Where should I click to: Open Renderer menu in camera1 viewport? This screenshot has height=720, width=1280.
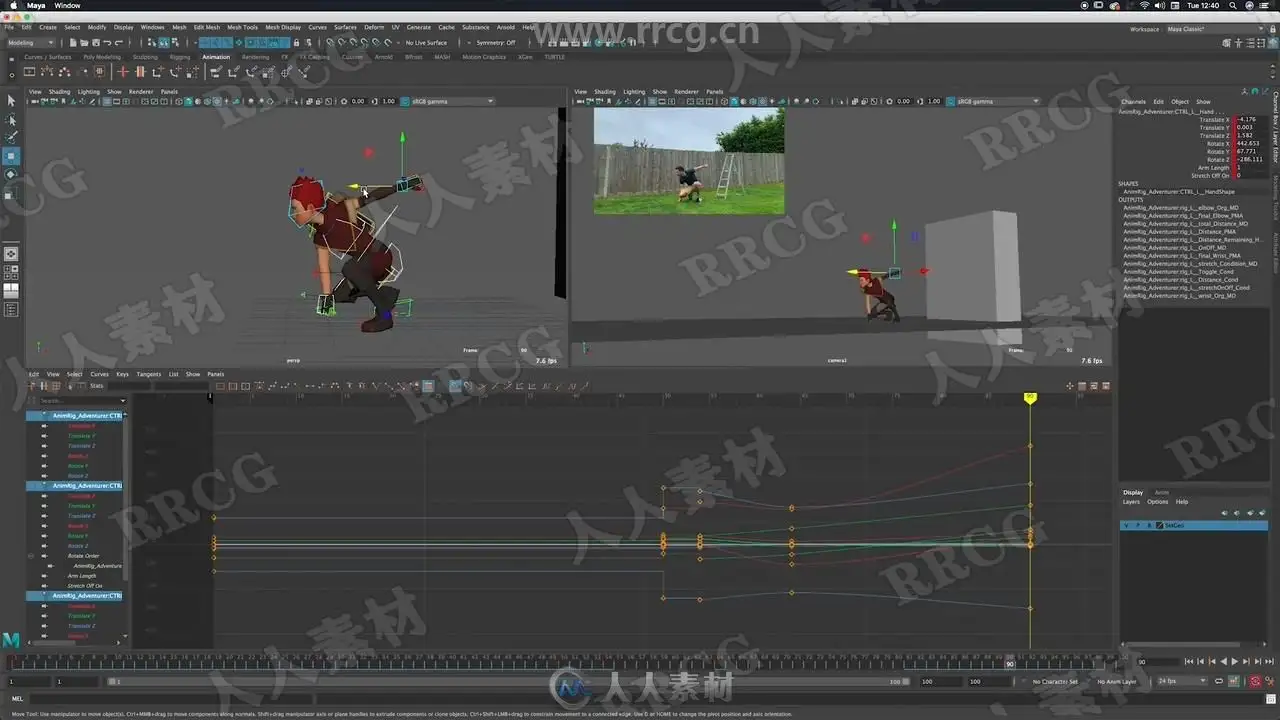coord(687,91)
